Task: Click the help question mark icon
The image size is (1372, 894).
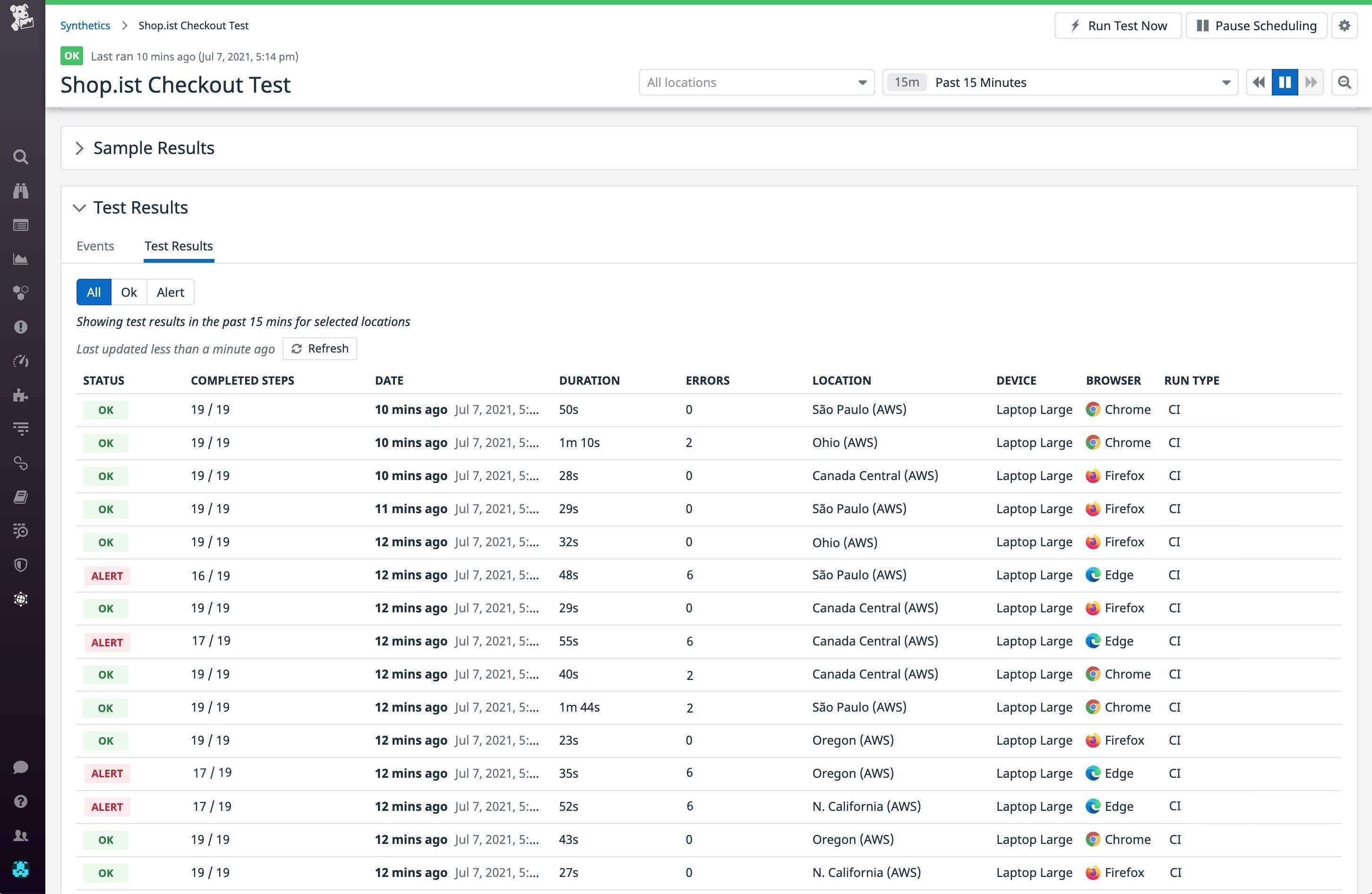Action: [21, 800]
